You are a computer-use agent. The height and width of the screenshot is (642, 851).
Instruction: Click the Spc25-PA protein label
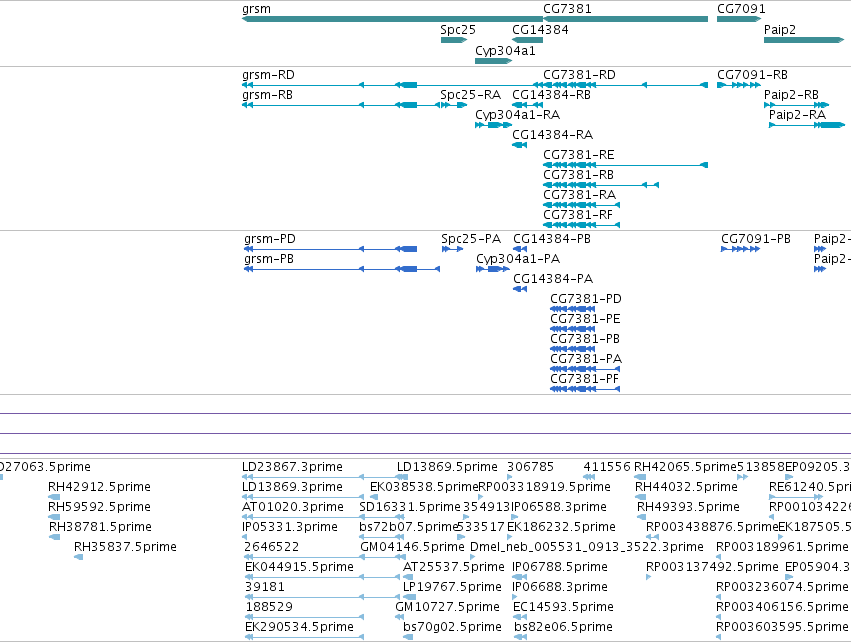click(x=471, y=239)
